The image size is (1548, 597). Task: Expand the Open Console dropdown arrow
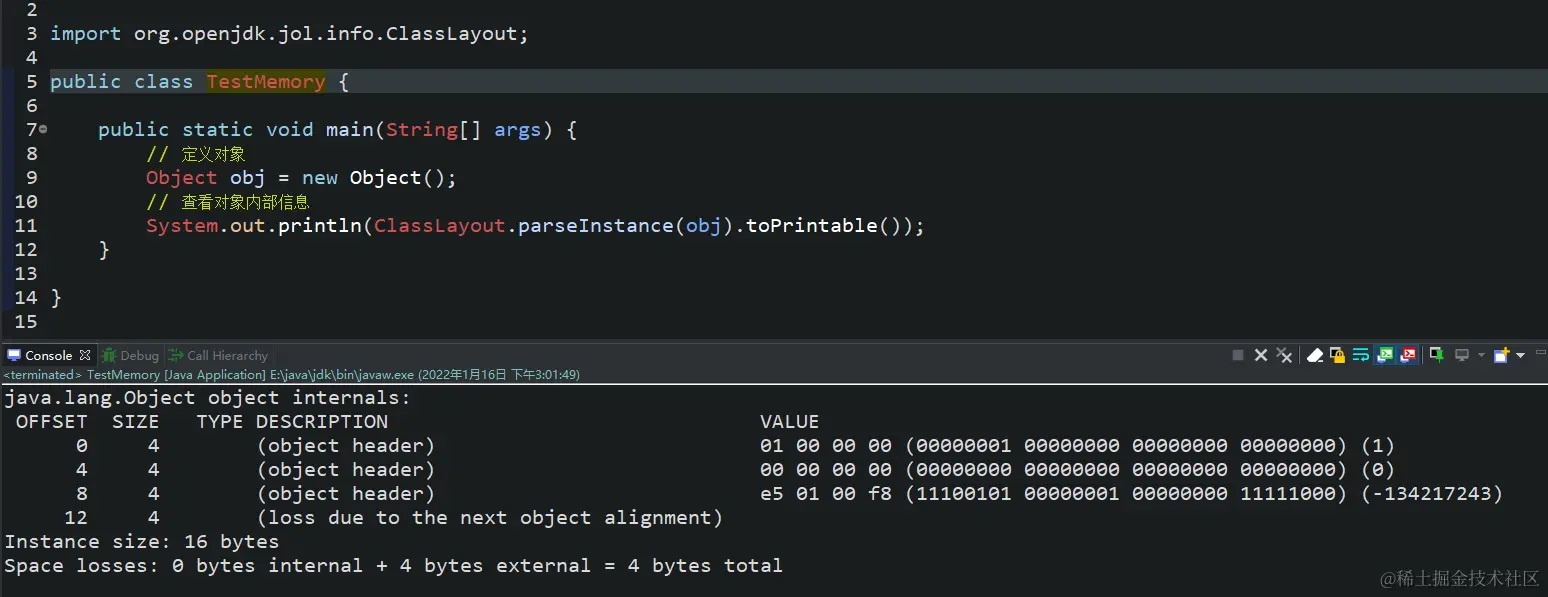click(x=1520, y=355)
